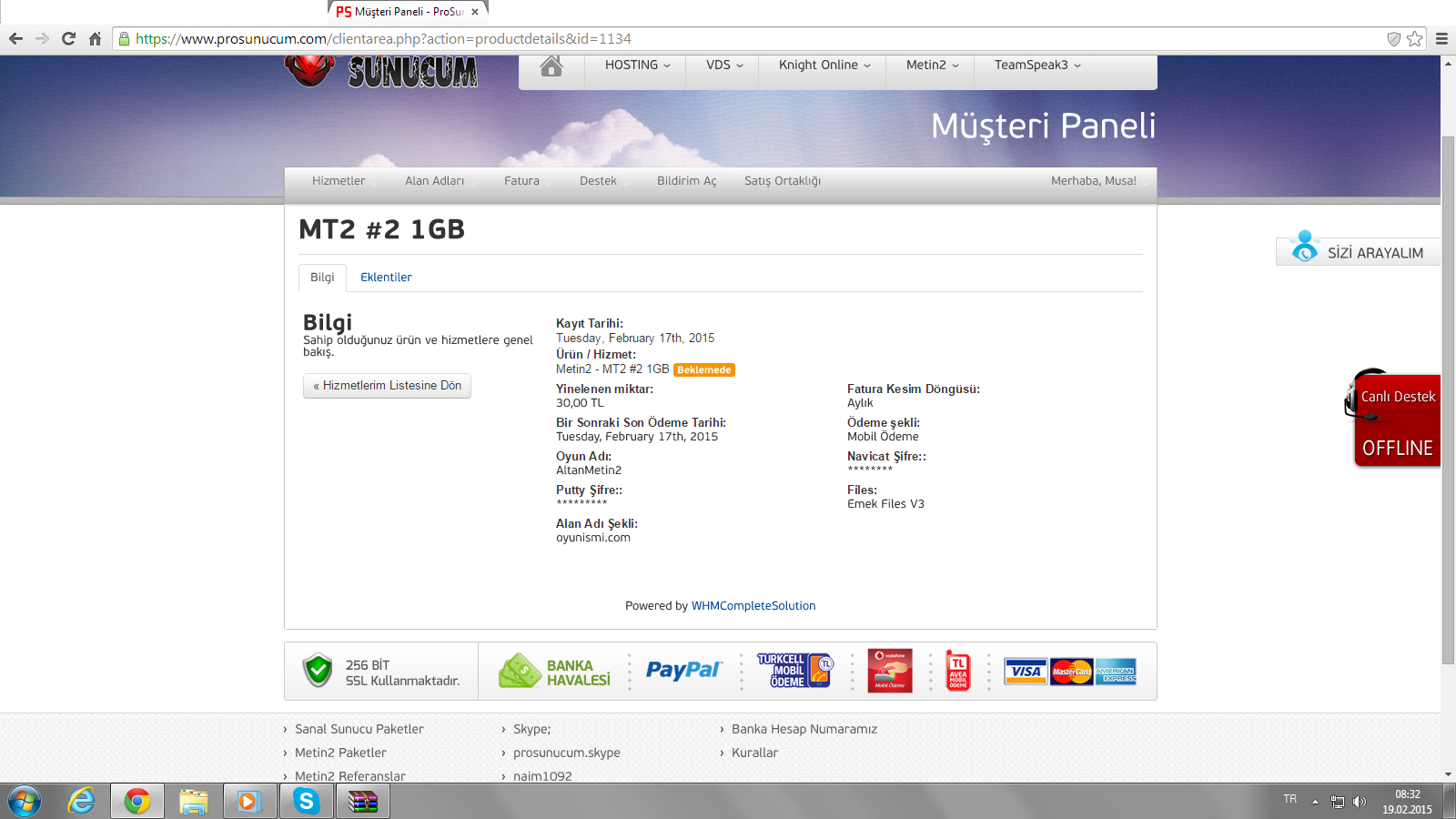Click the oyunismi.com domain text
This screenshot has width=1456, height=819.
593,538
